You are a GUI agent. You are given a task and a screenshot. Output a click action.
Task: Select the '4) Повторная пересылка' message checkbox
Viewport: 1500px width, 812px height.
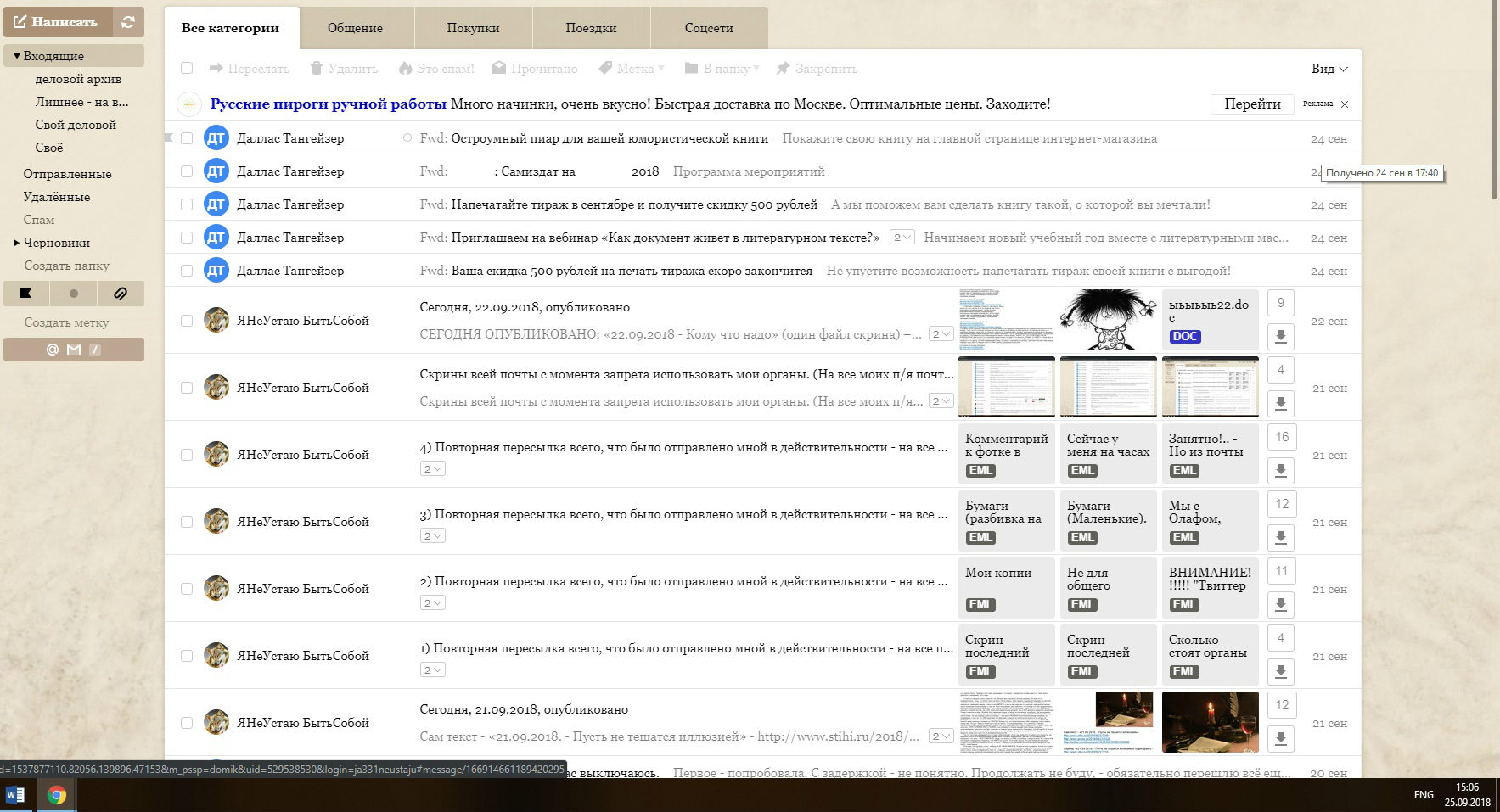click(187, 455)
